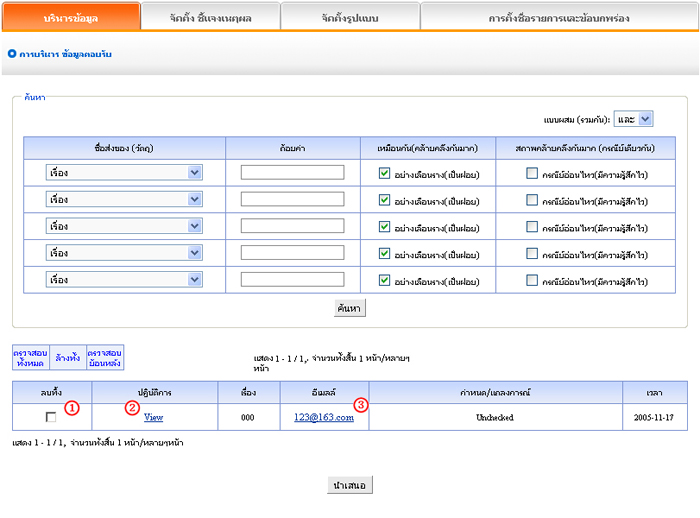Image resolution: width=700 pixels, height=518 pixels.
Task: Uncheck the fourth row fuzzy match checkbox
Action: (384, 253)
